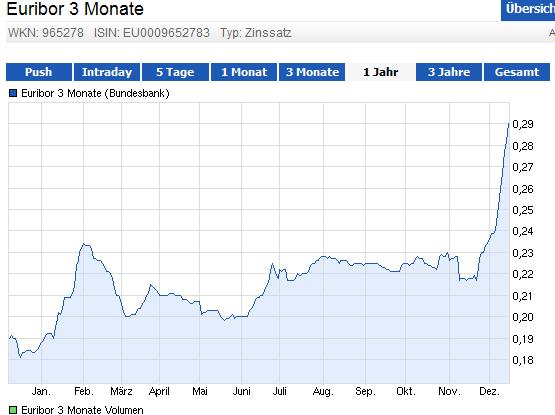The height and width of the screenshot is (415, 555).
Task: Click the 0,26 y-axis value
Action: coord(523,189)
